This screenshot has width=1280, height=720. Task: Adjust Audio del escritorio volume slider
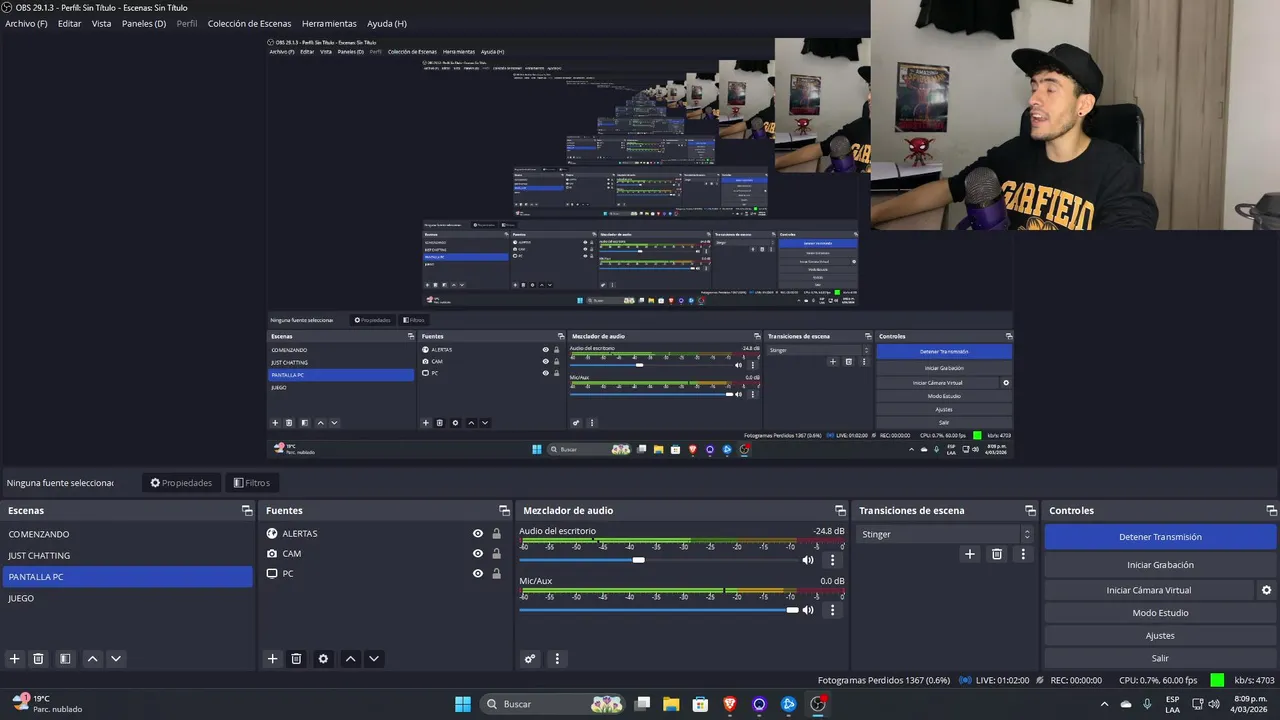click(658, 560)
